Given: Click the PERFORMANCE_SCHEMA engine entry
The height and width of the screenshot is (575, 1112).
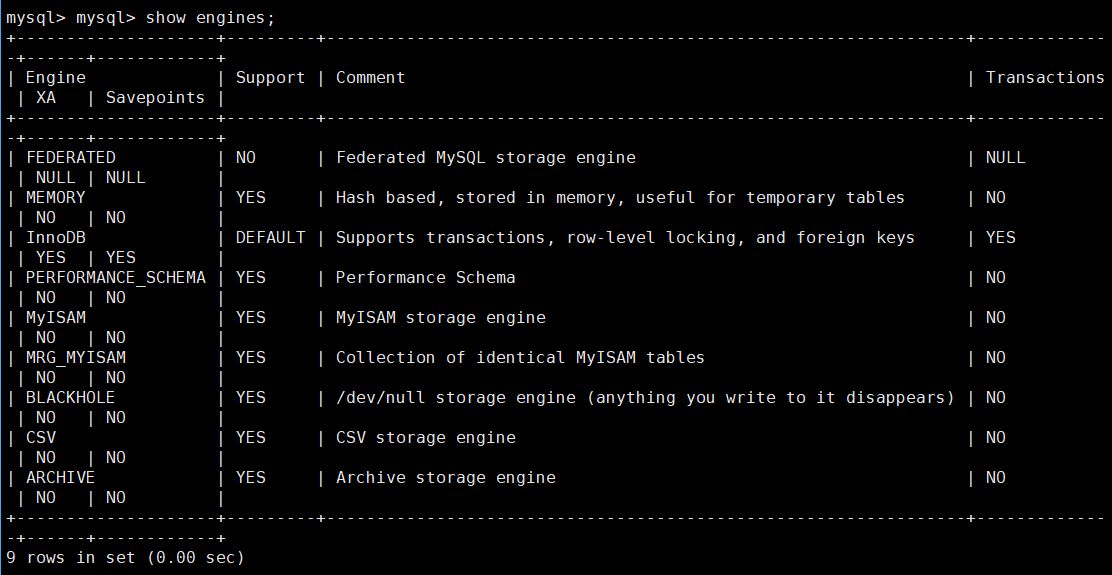Looking at the screenshot, I should click(116, 277).
